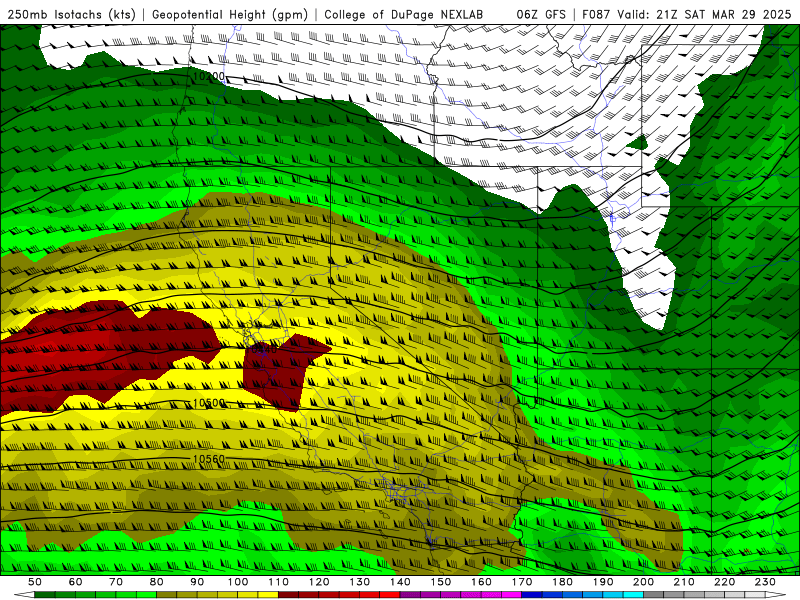Click the 190 value on the color scale
The width and height of the screenshot is (800, 600).
tap(603, 582)
